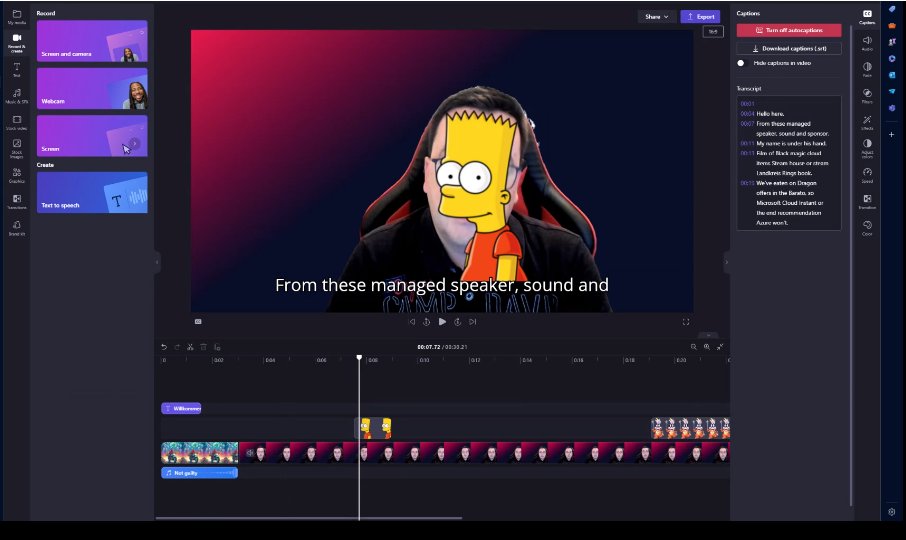Select the colorful intro video clip
Image resolution: width=906 pixels, height=540 pixels.
199,453
